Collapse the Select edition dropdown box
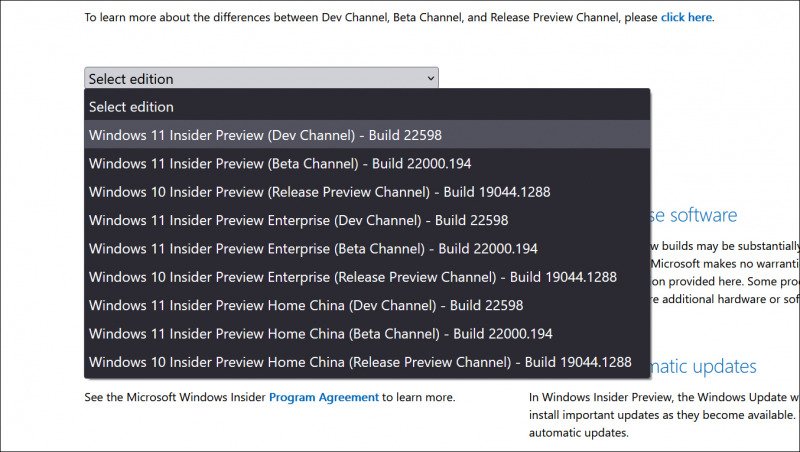 point(261,78)
